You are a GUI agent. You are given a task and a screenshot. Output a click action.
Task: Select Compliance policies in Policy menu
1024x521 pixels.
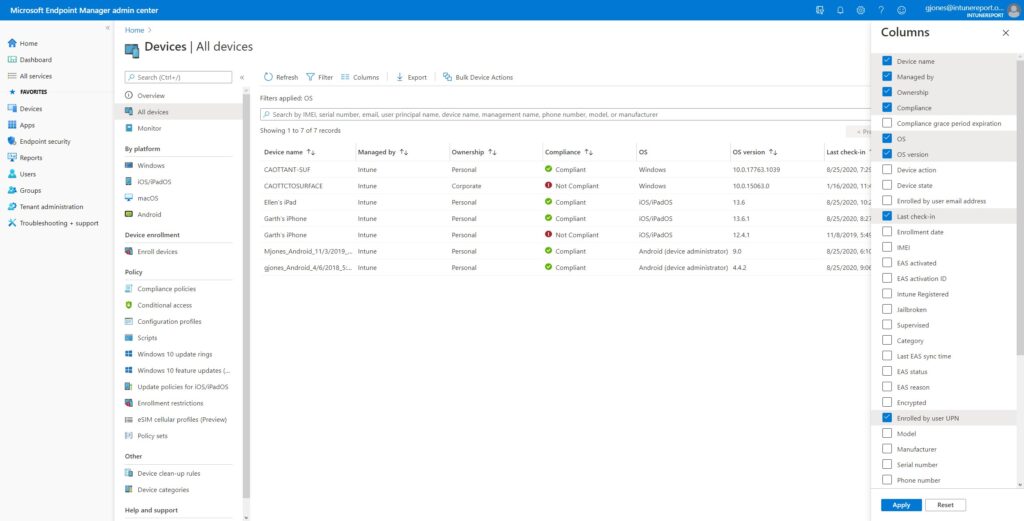pyautogui.click(x=166, y=289)
